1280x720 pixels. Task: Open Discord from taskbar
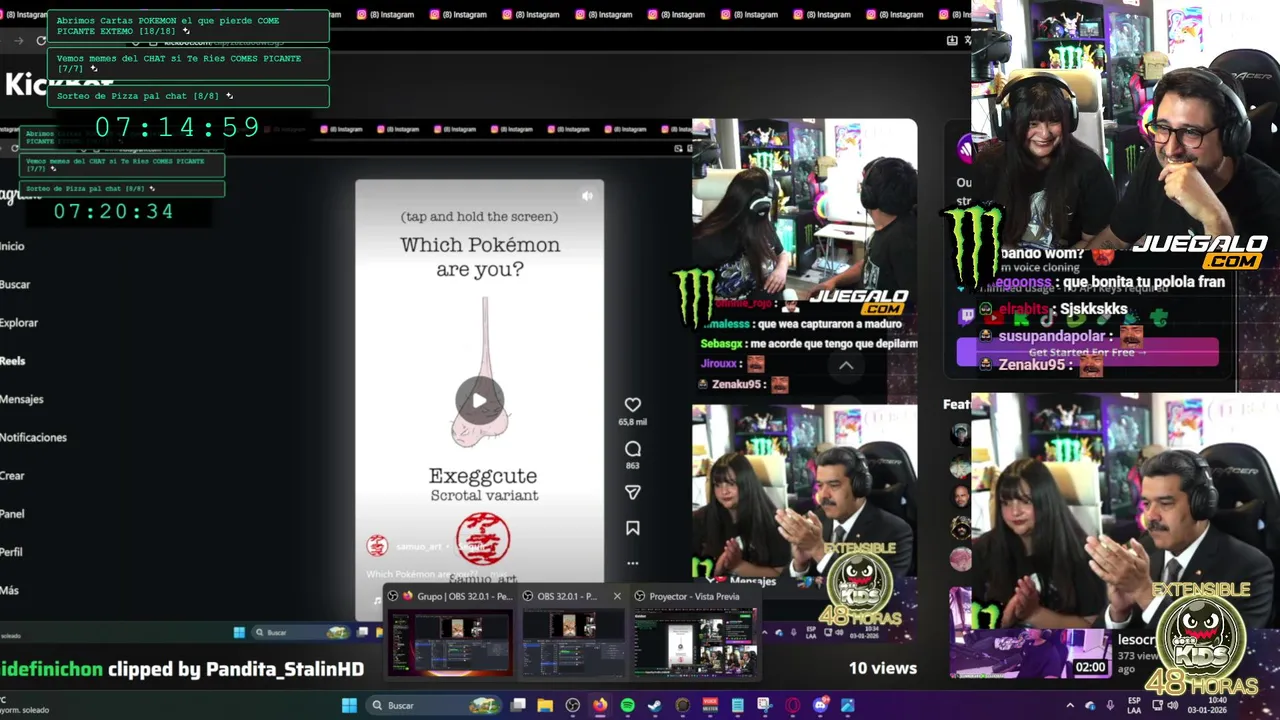820,705
